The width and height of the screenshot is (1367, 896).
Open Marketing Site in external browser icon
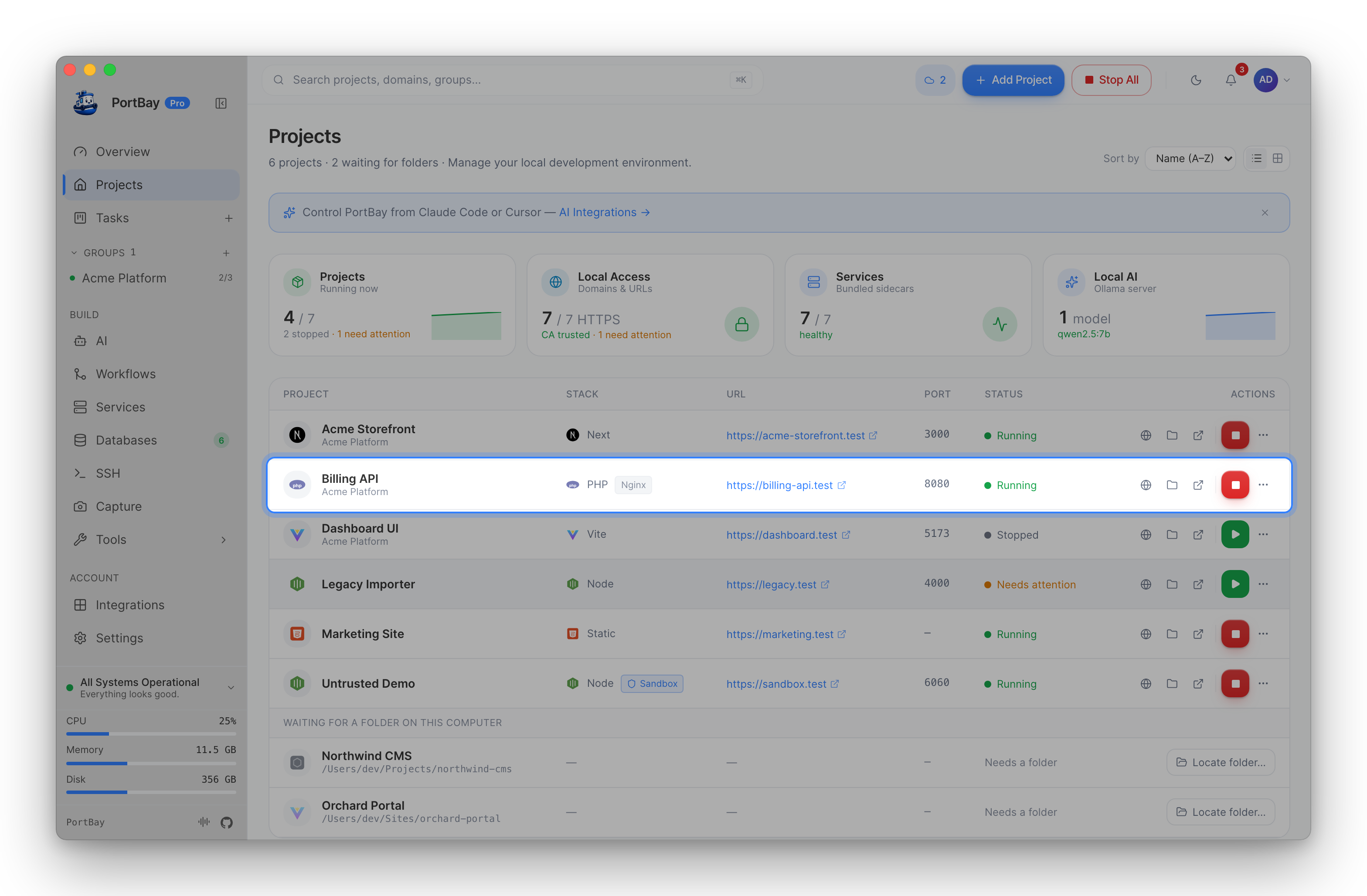(x=1198, y=634)
